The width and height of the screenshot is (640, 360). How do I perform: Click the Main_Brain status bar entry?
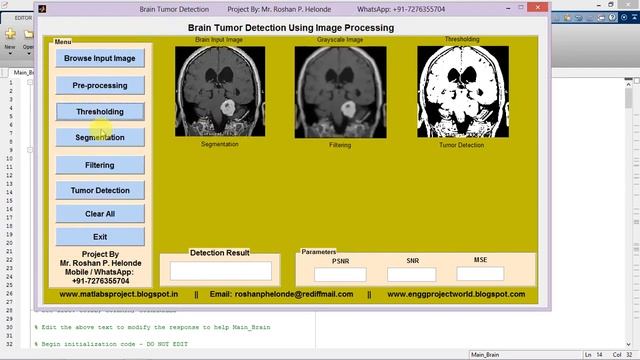tap(485, 355)
